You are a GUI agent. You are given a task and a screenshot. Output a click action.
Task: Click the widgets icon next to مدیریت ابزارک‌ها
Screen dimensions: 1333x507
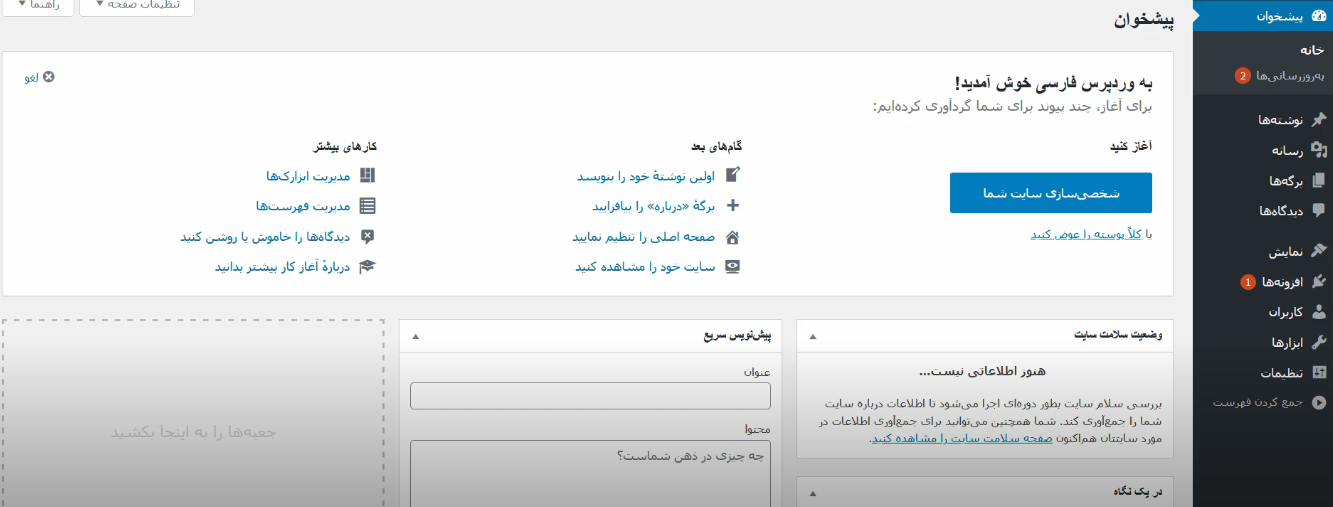click(367, 175)
